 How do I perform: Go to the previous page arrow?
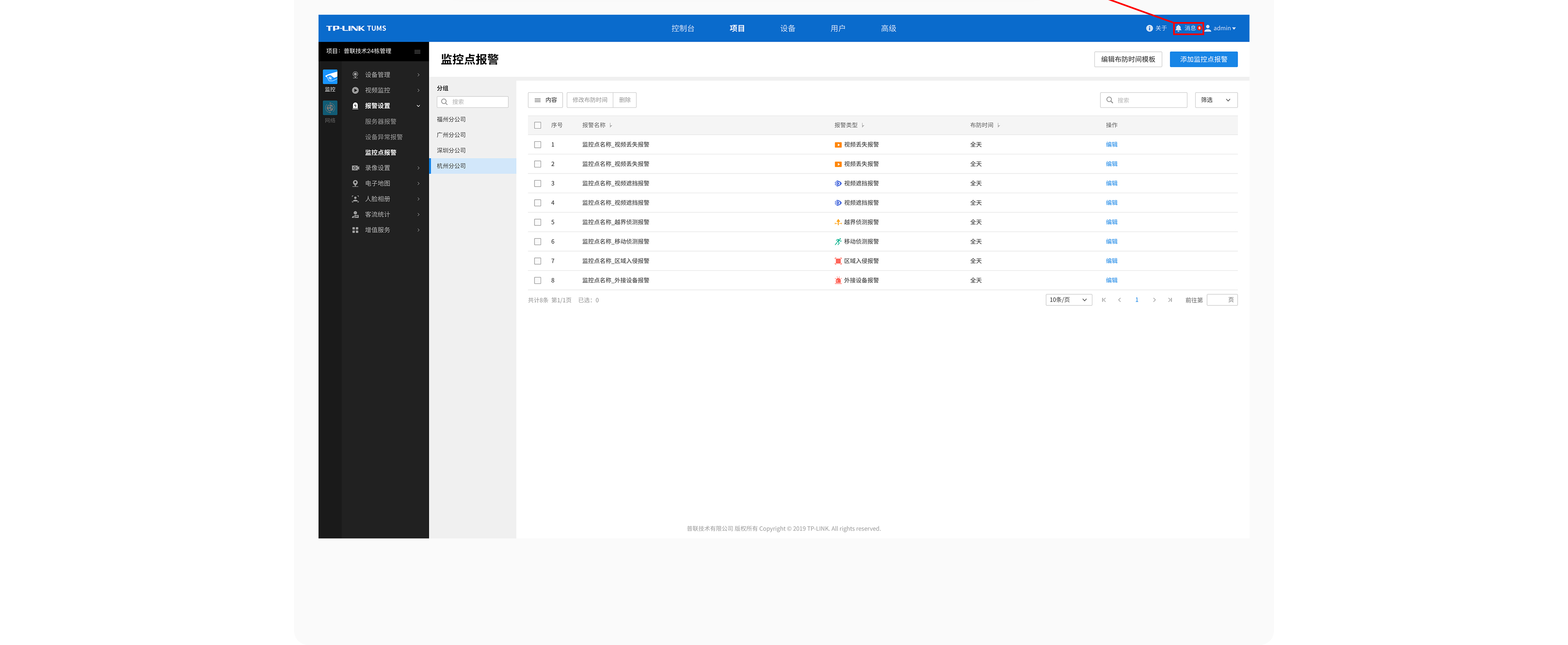(x=1119, y=300)
